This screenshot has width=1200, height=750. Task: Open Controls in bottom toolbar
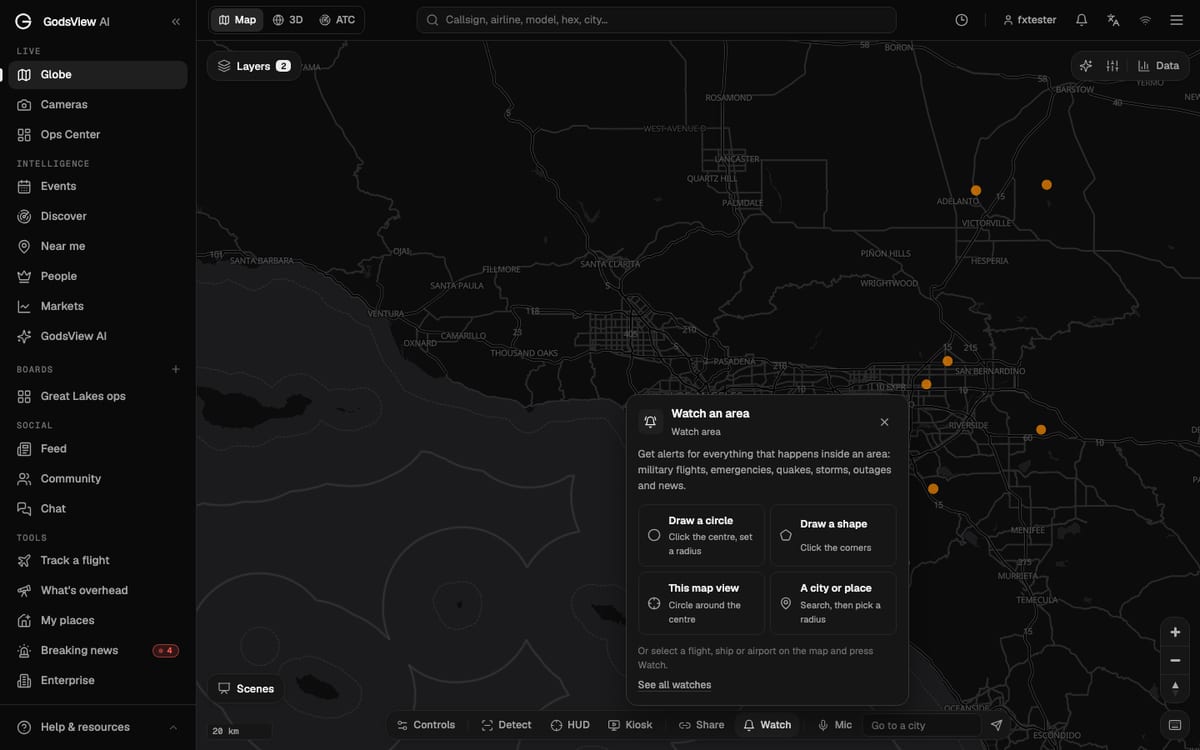(426, 725)
